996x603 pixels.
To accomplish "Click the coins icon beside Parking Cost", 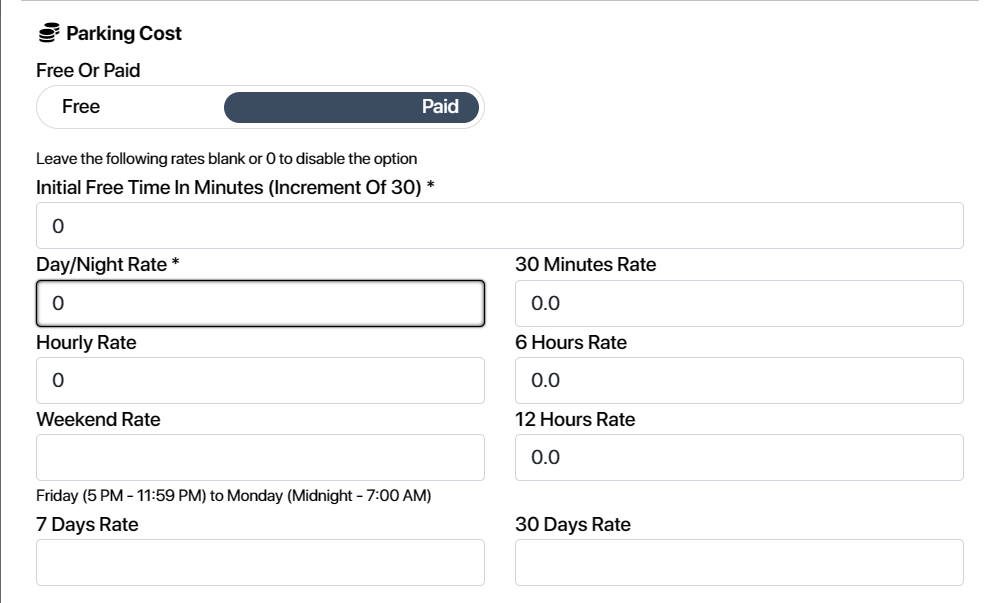I will click(49, 33).
